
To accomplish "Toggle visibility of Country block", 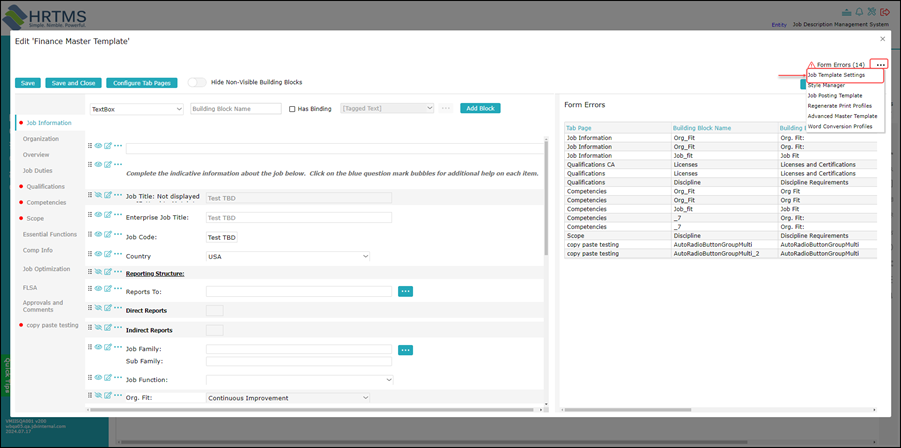I will 98,253.
